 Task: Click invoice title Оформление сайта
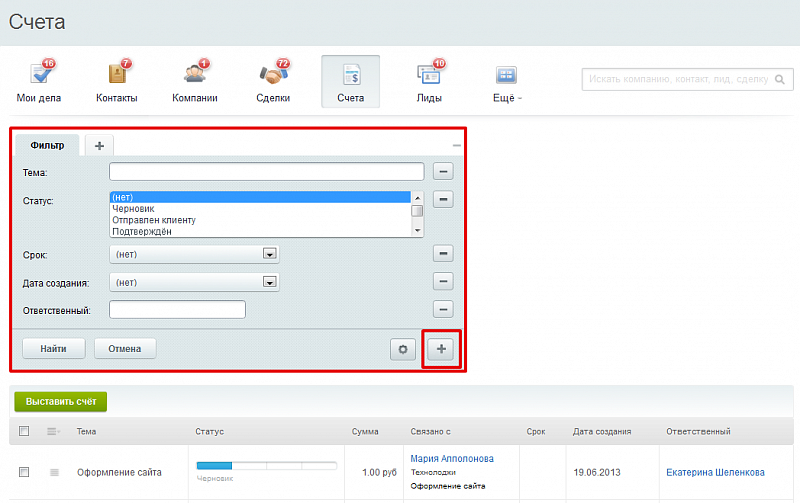[119, 472]
